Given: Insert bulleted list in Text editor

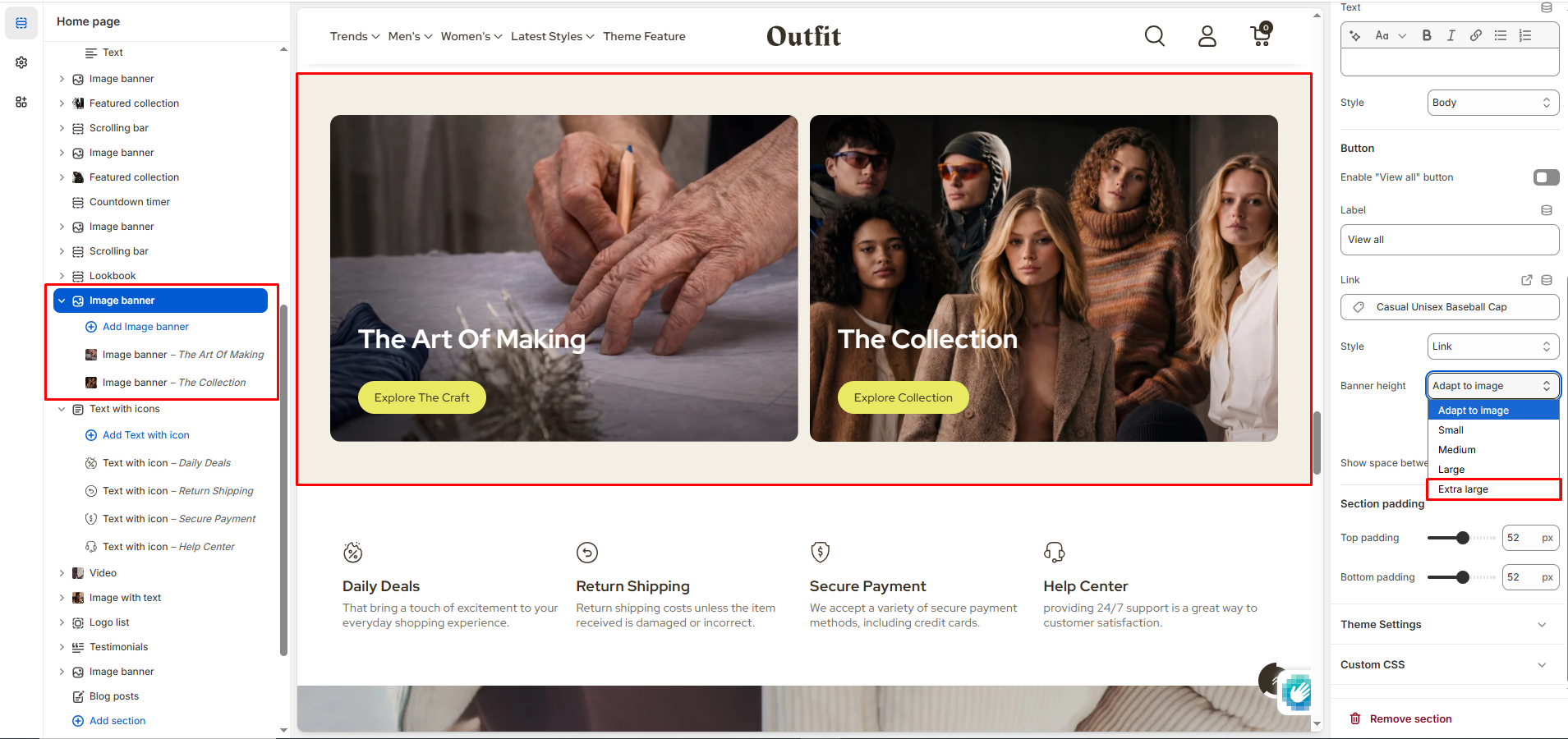Looking at the screenshot, I should point(1501,35).
